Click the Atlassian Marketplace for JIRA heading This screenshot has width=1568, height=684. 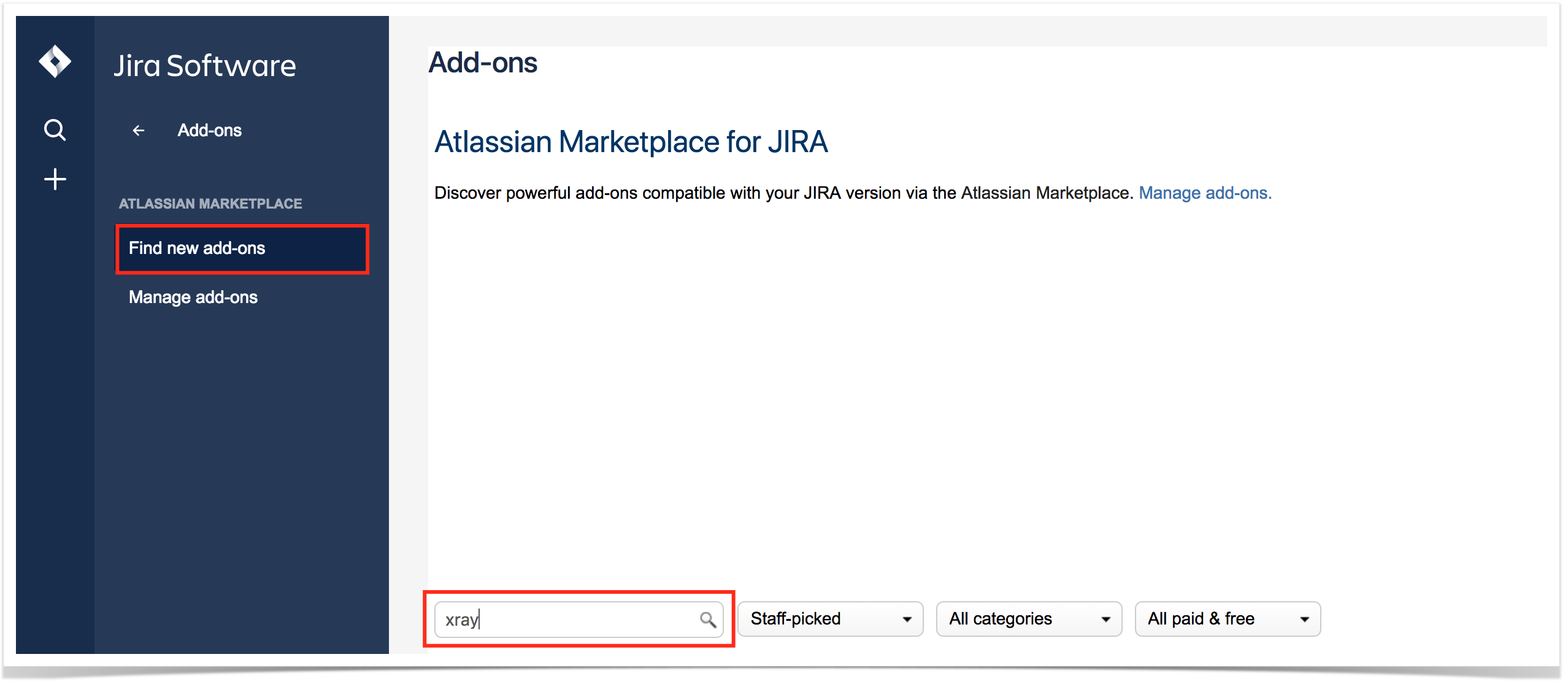631,142
